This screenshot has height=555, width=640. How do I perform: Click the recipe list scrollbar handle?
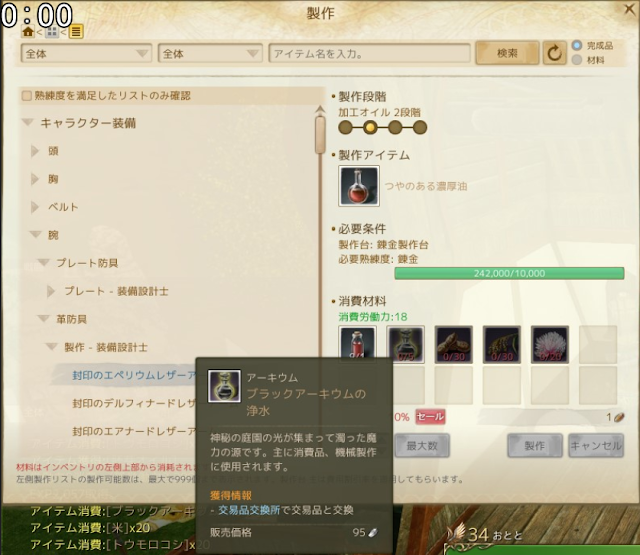click(x=320, y=135)
